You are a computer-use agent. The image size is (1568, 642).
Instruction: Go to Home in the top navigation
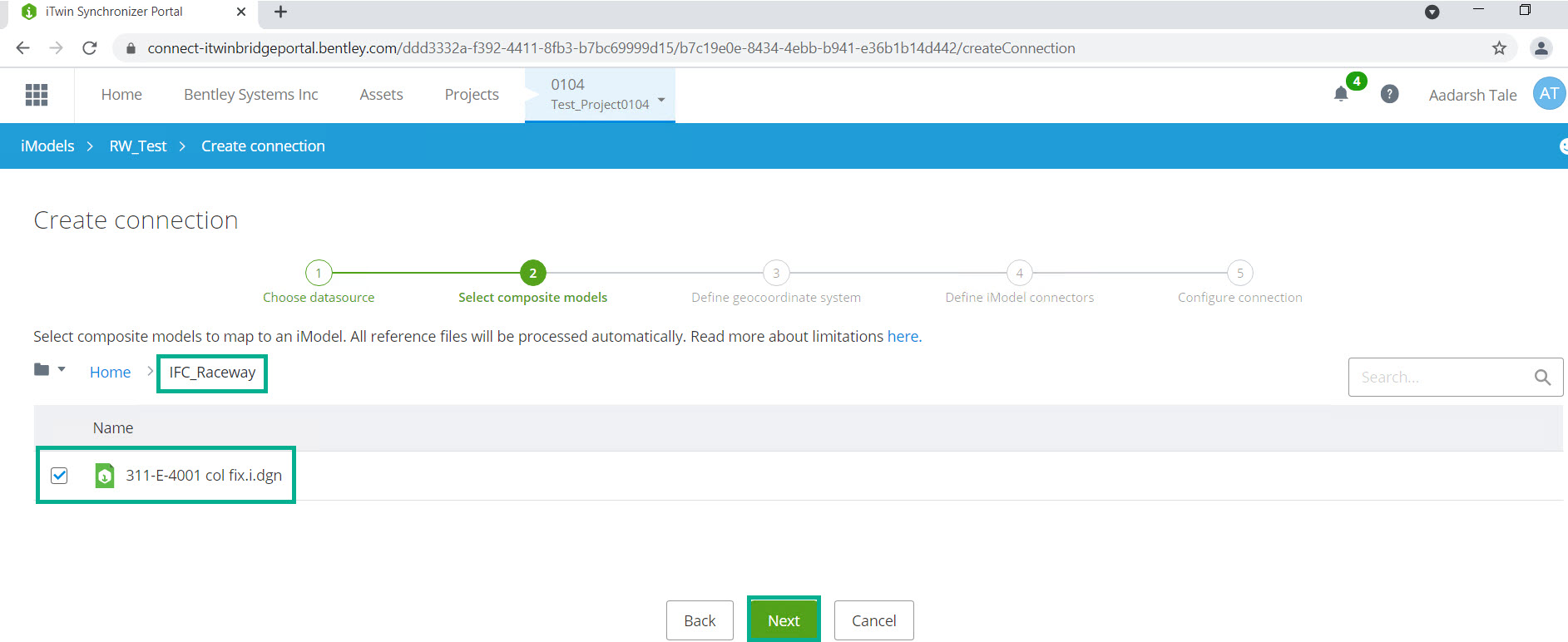[121, 95]
